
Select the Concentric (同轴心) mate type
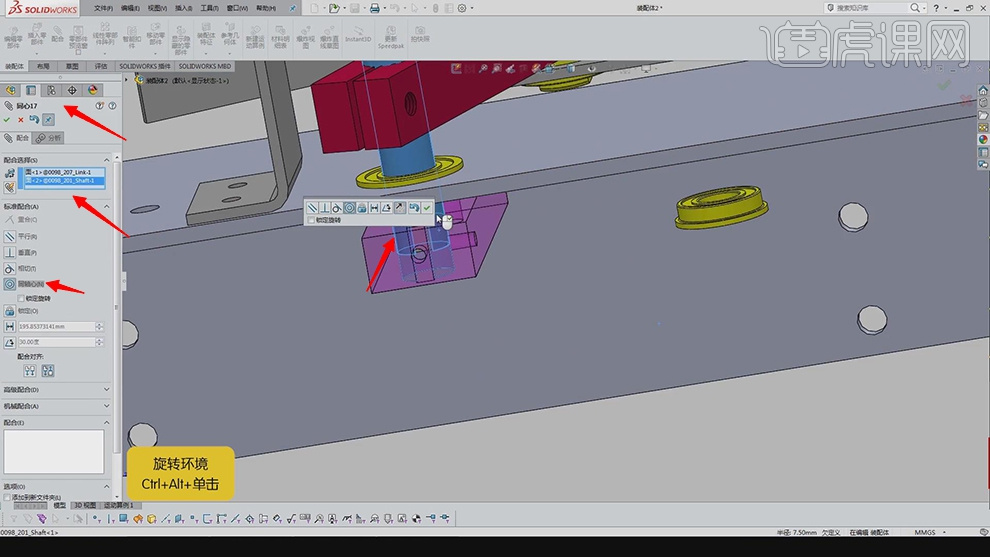10,285
